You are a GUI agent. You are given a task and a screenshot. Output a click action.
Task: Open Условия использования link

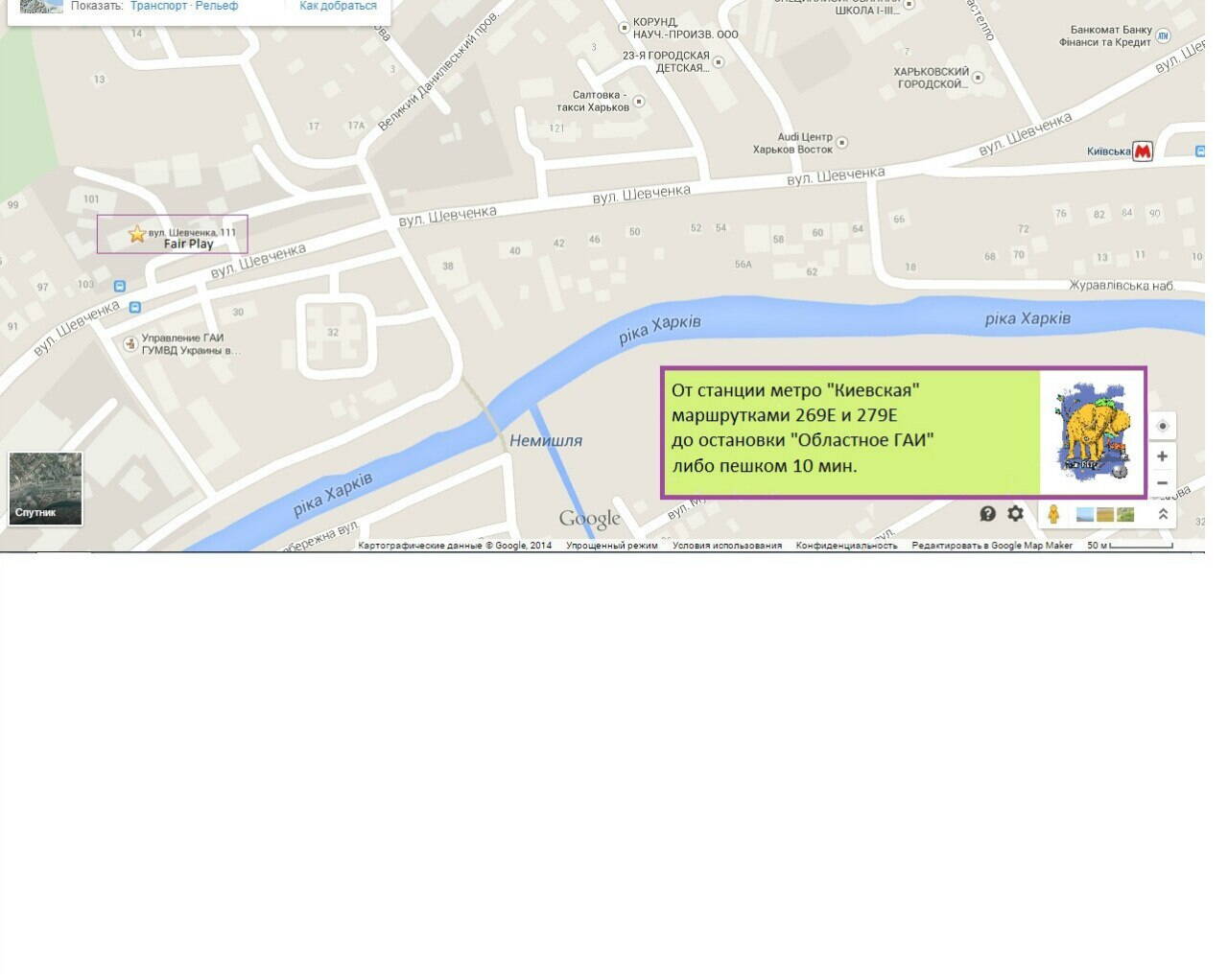726,546
